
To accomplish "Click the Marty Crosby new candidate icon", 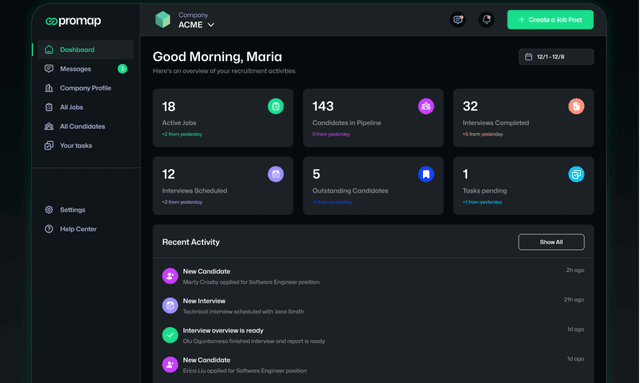I will tap(170, 276).
